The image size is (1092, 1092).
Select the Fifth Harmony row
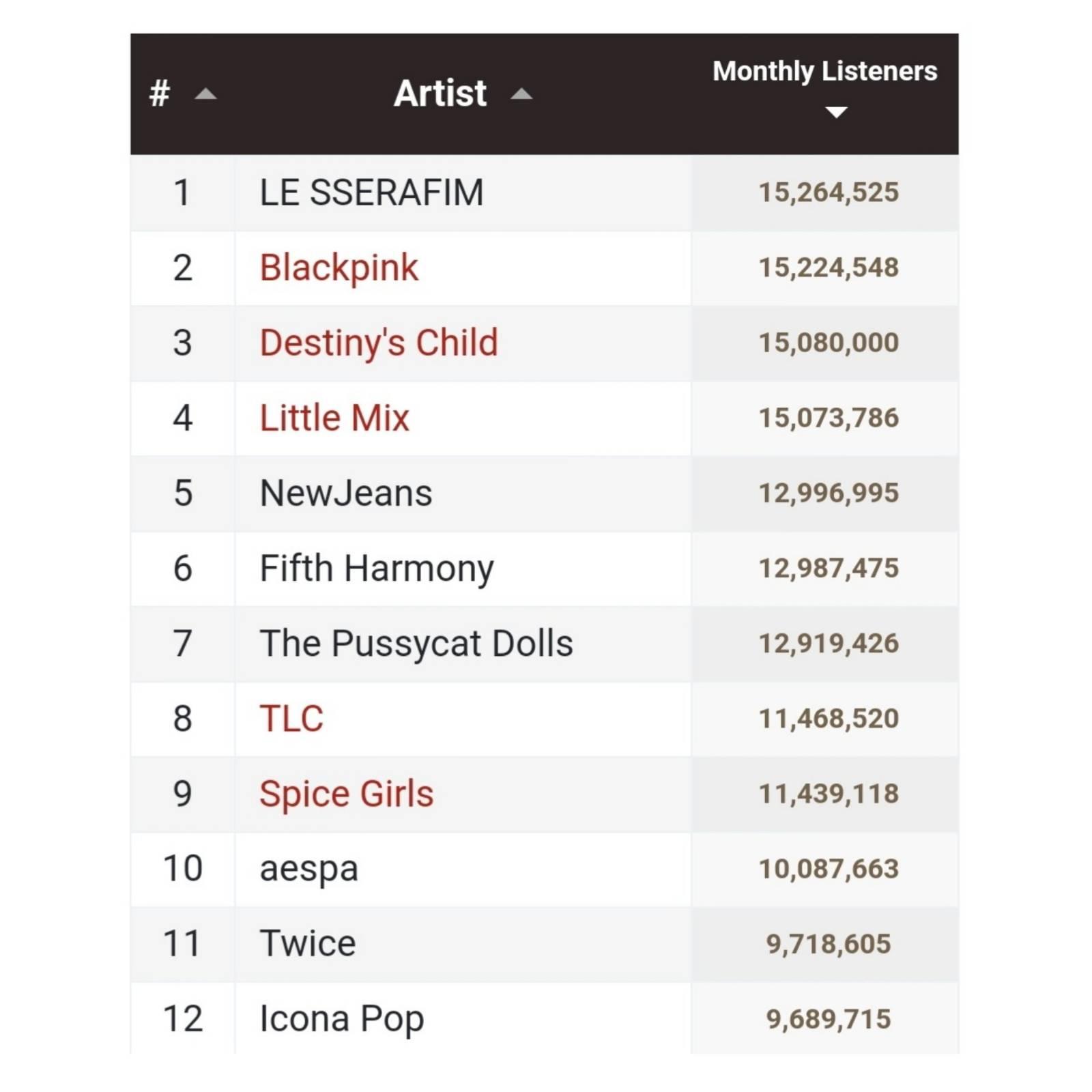tap(545, 569)
